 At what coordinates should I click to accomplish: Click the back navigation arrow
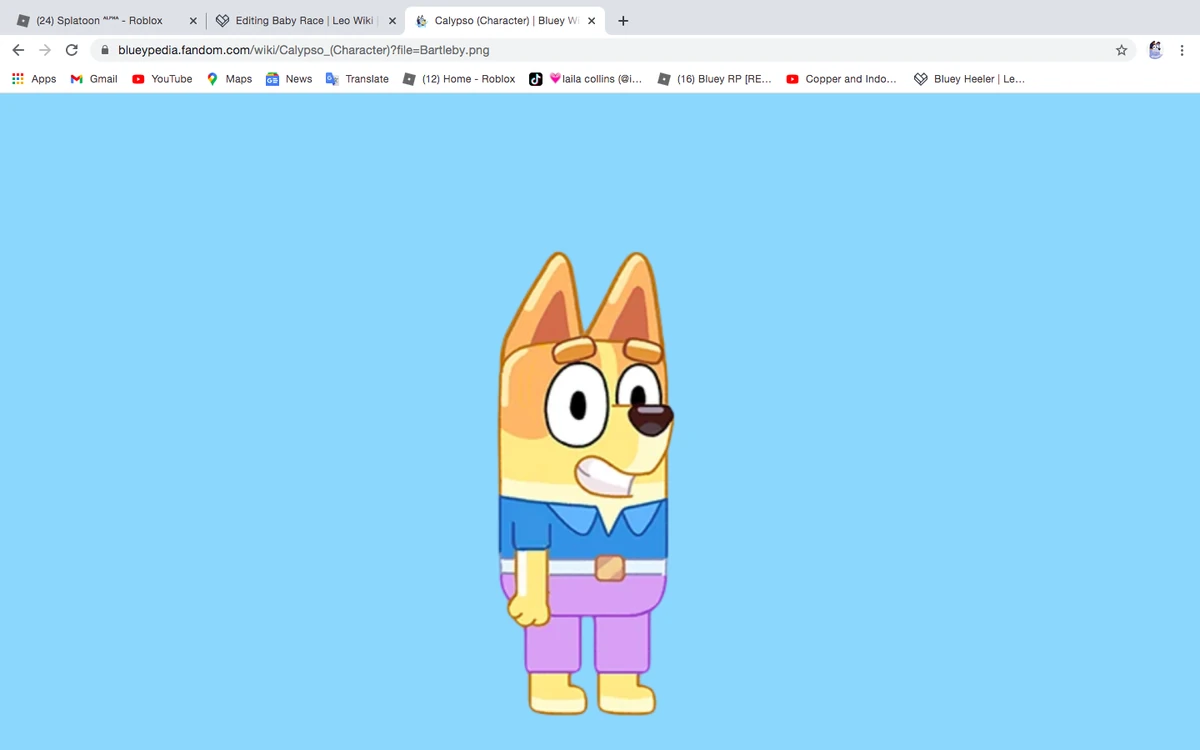17,48
